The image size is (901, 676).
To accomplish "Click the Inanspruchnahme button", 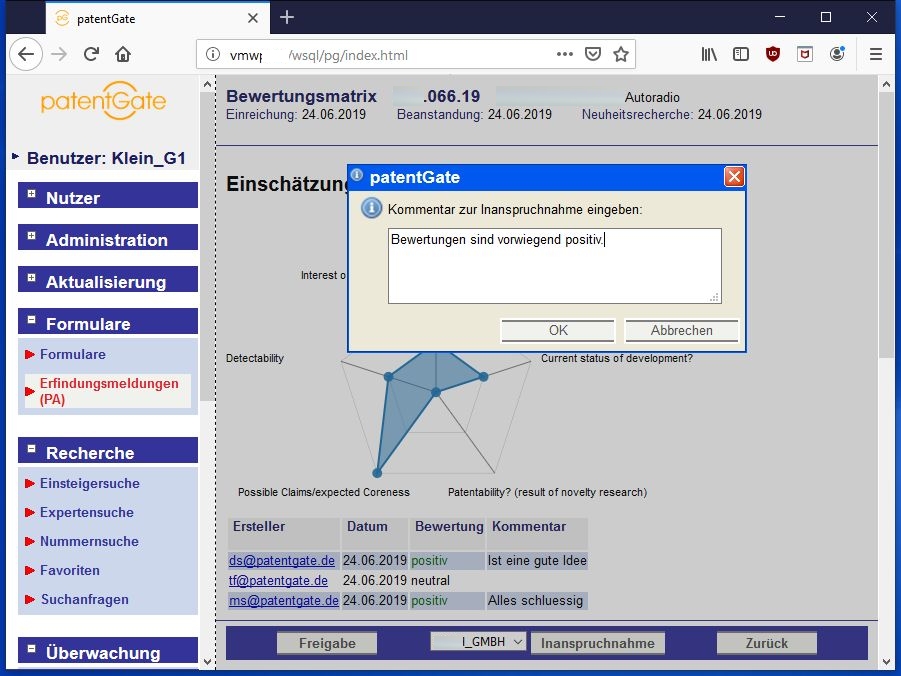I will tap(598, 643).
